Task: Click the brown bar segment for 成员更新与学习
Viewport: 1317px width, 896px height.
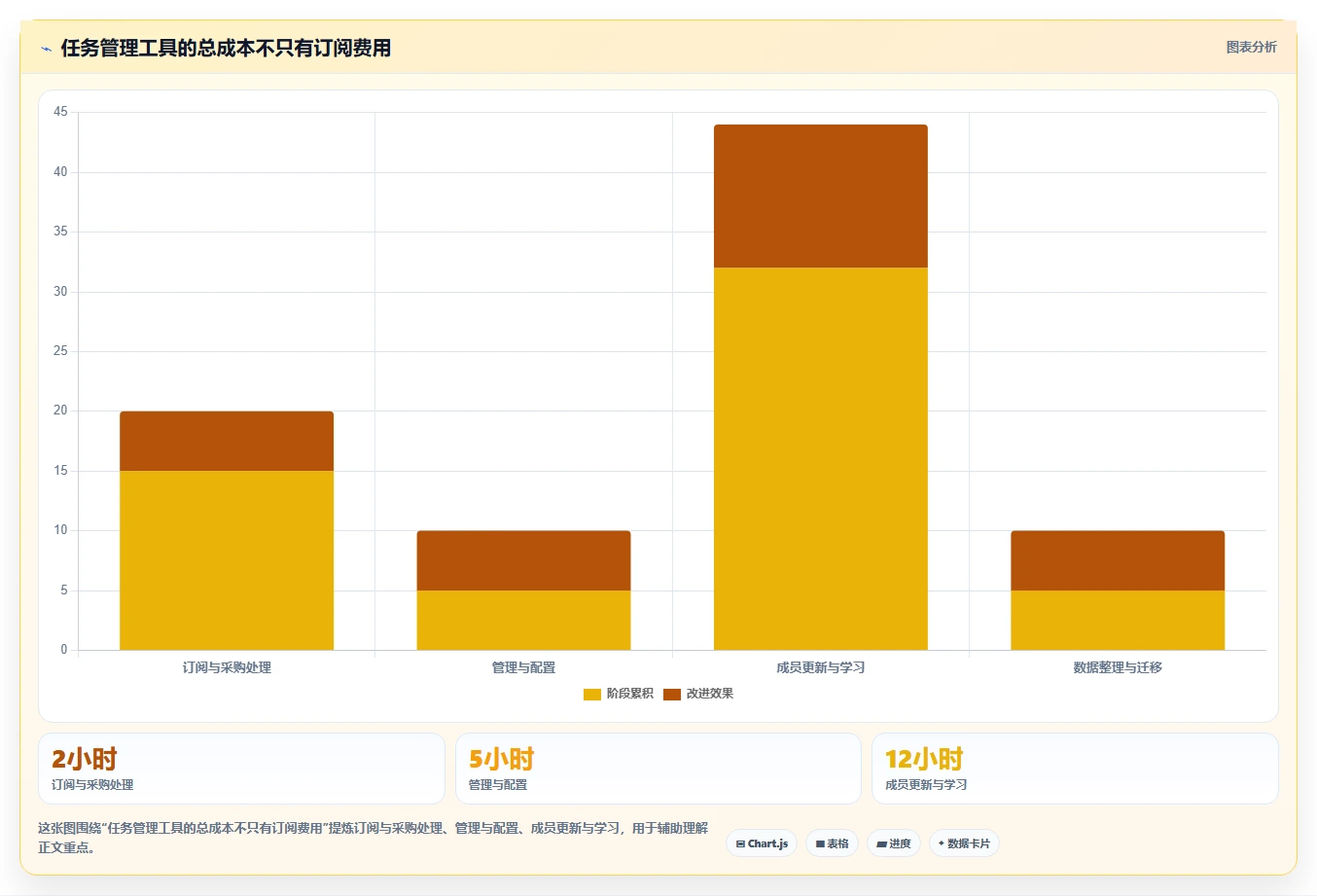Action: coord(821,196)
